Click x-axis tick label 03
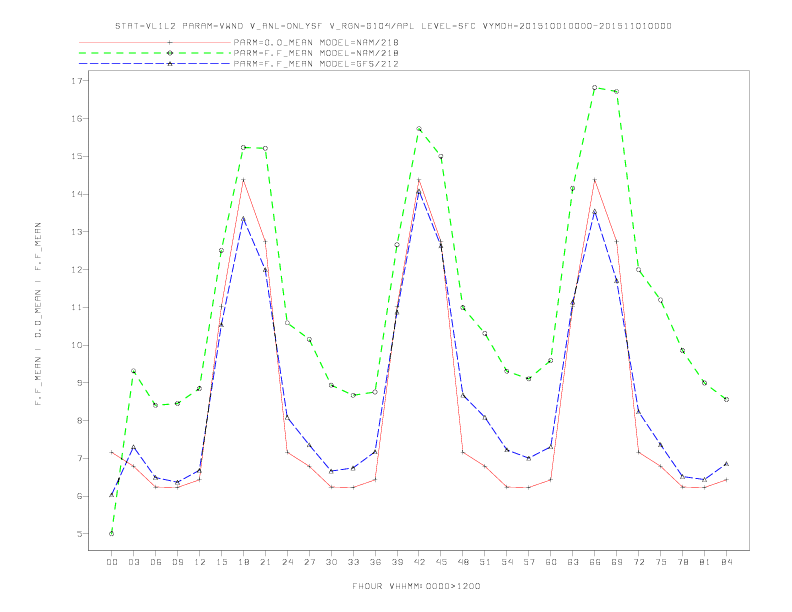Screen dimensions: 792x612 134,562
